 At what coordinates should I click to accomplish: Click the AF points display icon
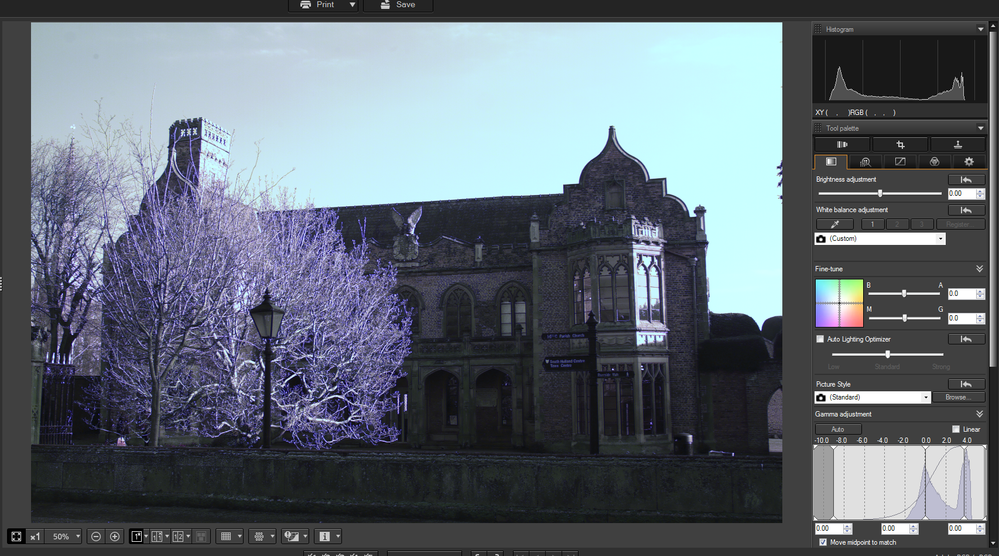[x=259, y=536]
